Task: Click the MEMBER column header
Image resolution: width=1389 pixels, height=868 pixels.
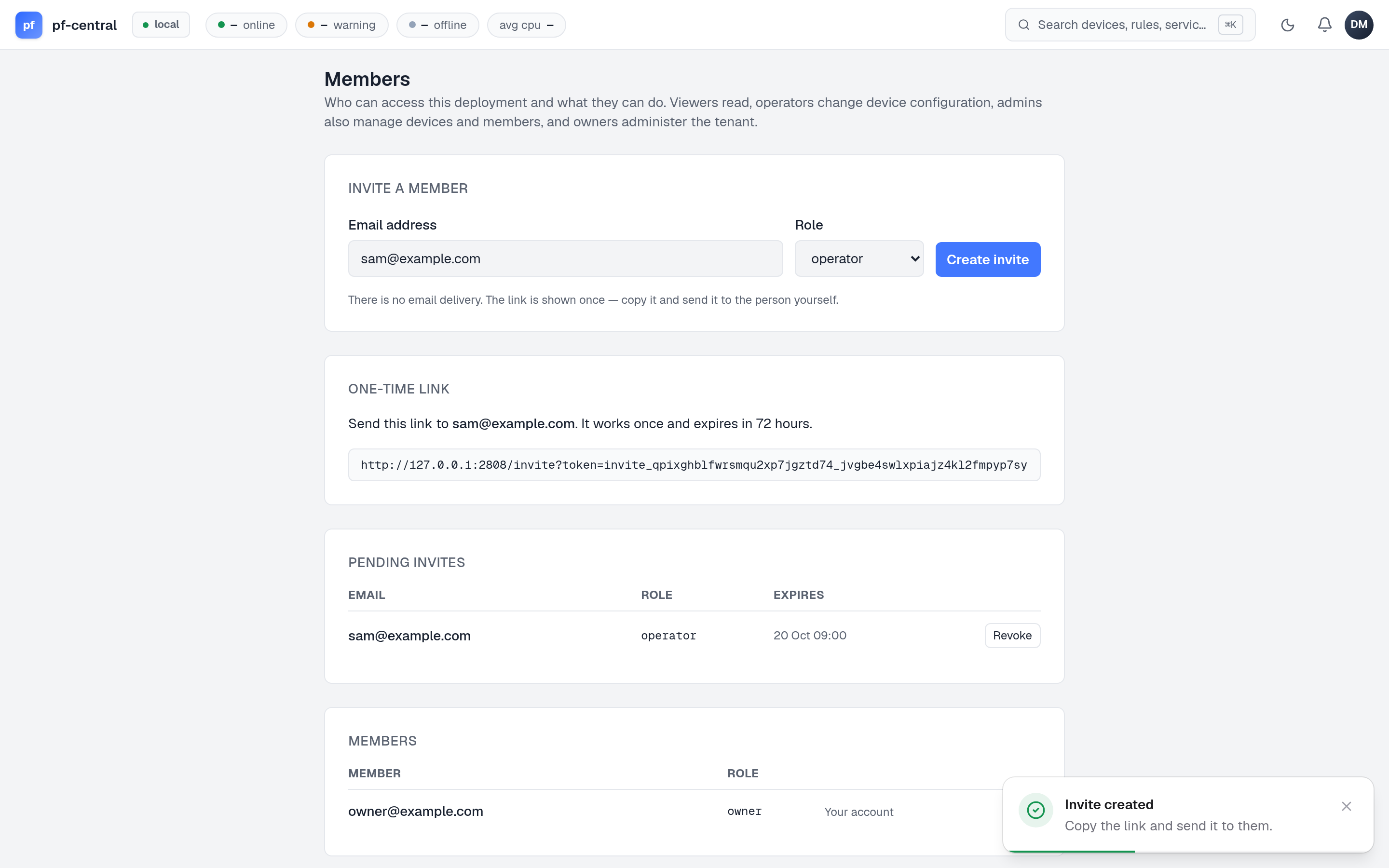Action: (374, 773)
